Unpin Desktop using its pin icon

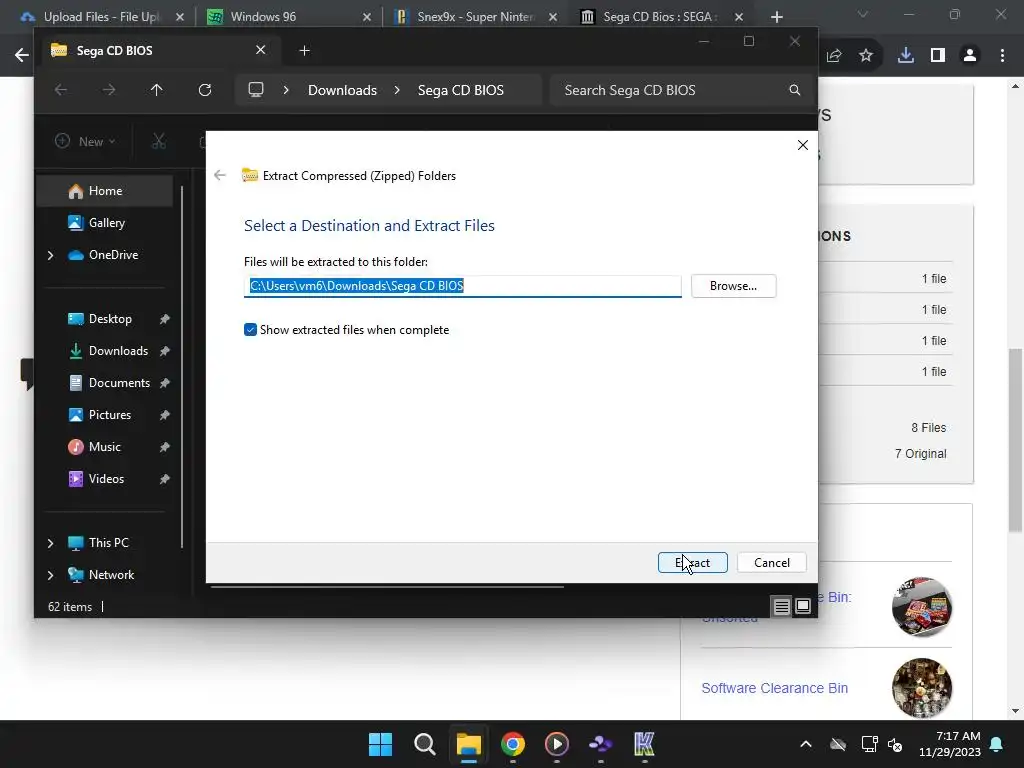165,319
